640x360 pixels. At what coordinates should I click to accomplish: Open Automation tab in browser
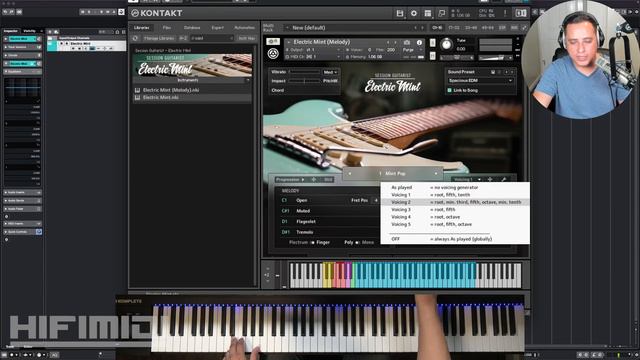244,28
